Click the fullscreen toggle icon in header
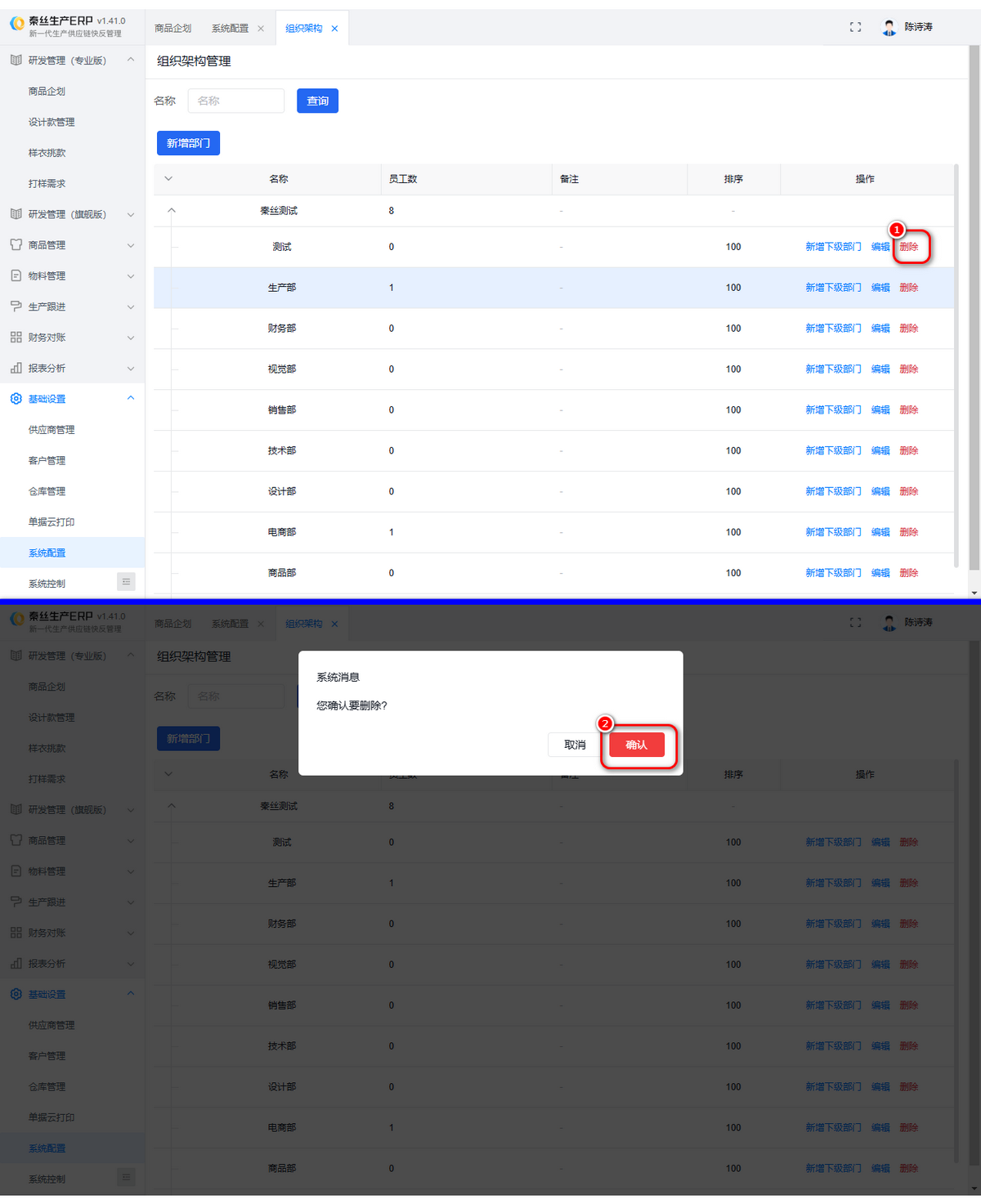Viewport: 981px width, 1204px height. pos(855,27)
